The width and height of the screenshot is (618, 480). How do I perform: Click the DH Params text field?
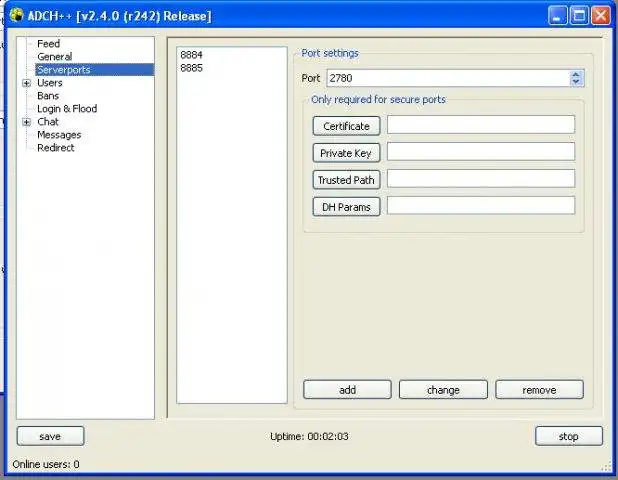click(x=481, y=205)
